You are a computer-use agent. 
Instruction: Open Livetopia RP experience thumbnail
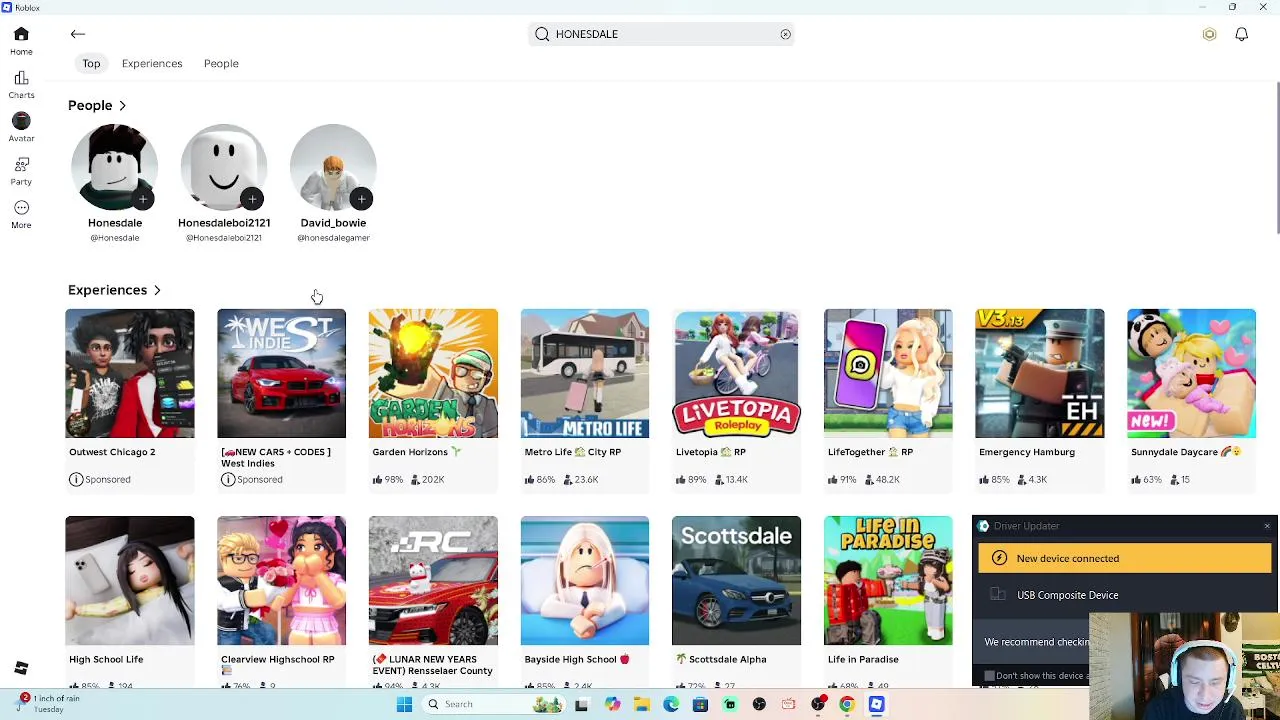click(x=736, y=374)
